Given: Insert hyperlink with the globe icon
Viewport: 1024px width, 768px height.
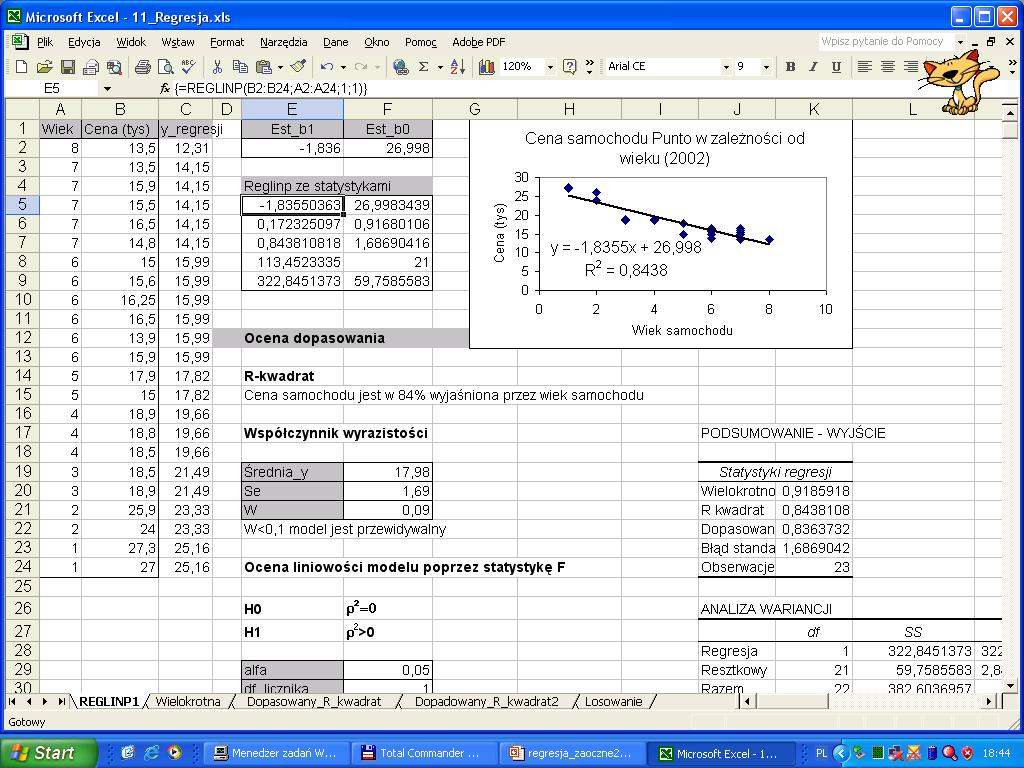Looking at the screenshot, I should 400,67.
